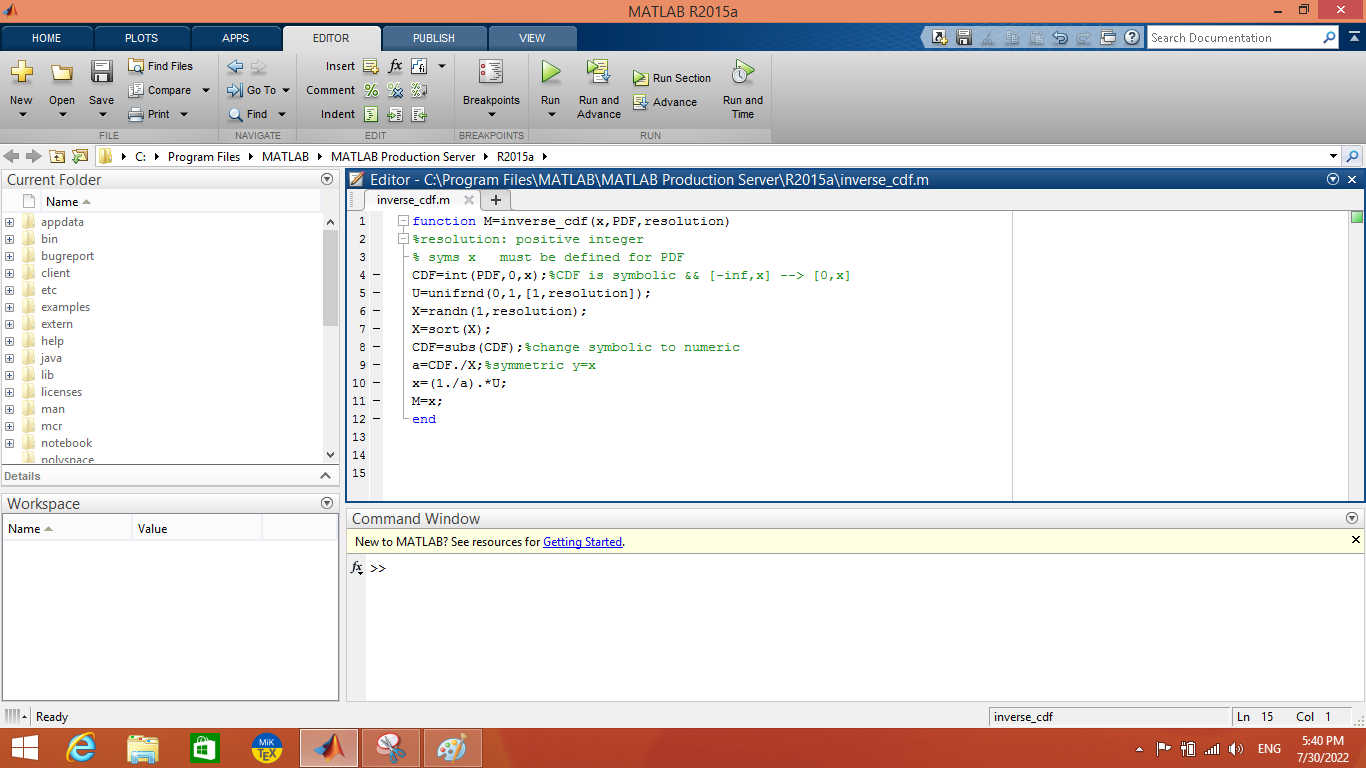Open the Compare dropdown arrow
The height and width of the screenshot is (768, 1366).
(x=206, y=90)
